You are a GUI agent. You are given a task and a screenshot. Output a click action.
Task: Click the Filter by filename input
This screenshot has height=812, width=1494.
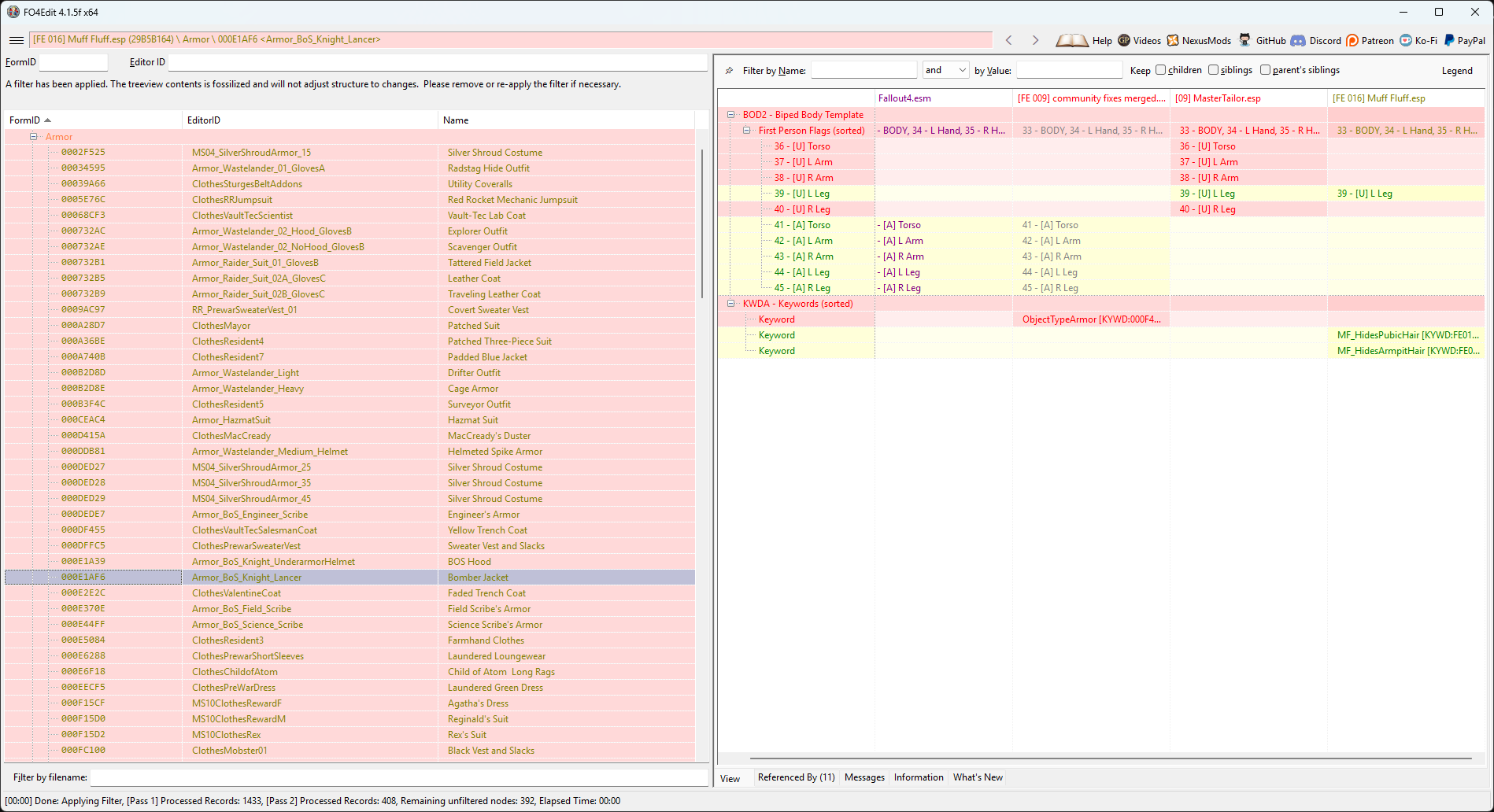(x=399, y=777)
